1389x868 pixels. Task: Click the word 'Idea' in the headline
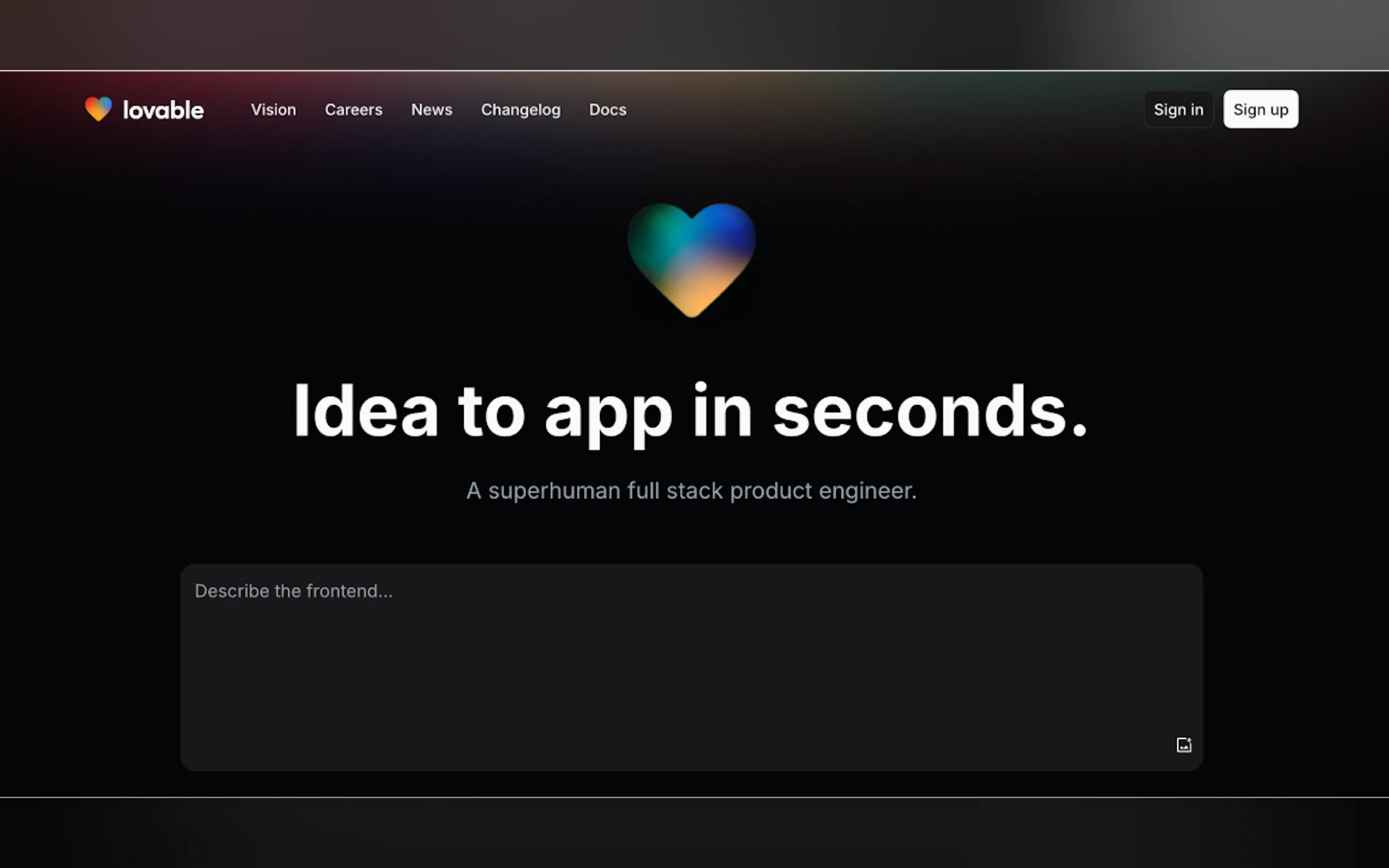[366, 411]
